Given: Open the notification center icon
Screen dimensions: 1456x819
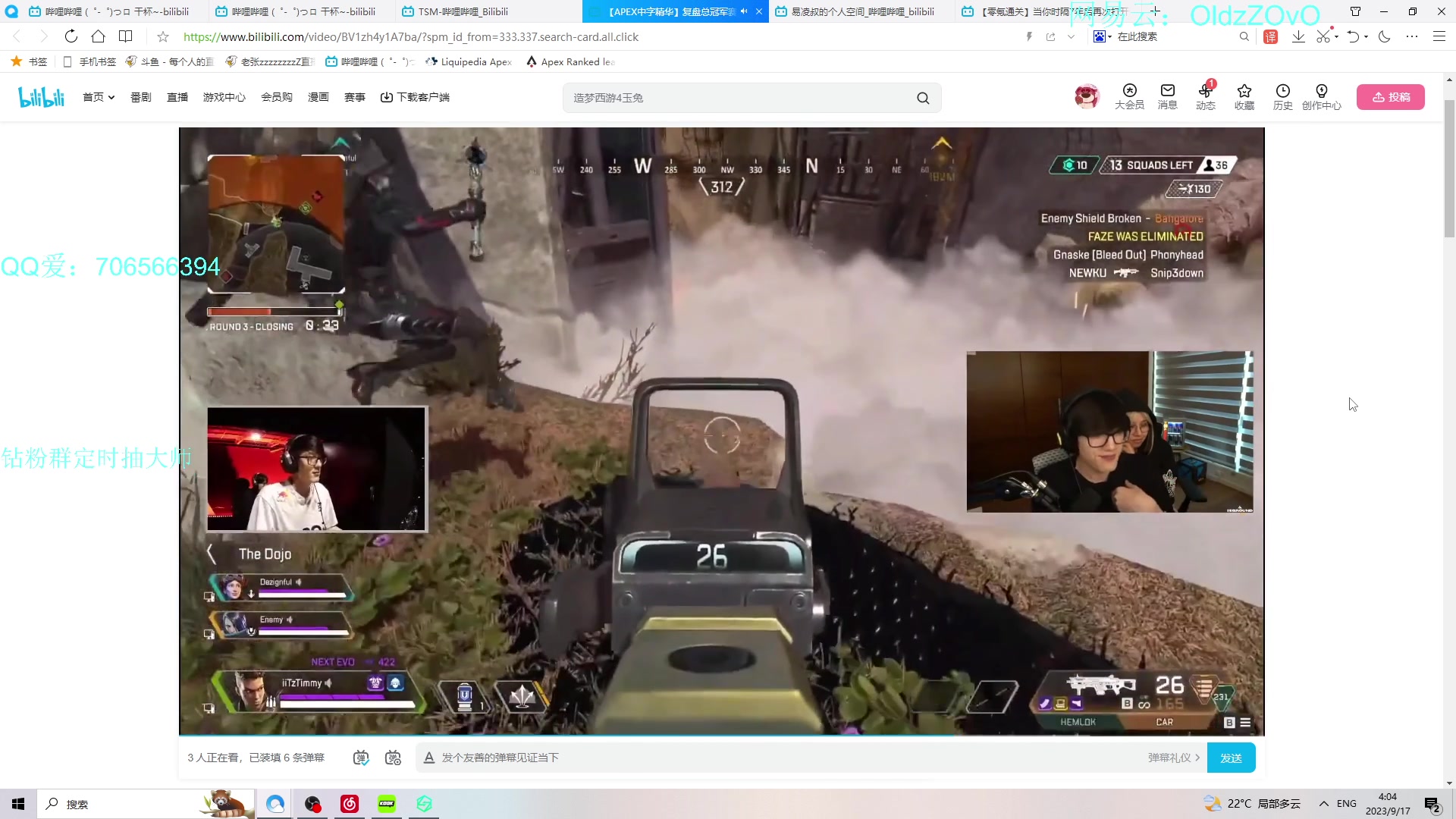Looking at the screenshot, I should pyautogui.click(x=1432, y=804).
